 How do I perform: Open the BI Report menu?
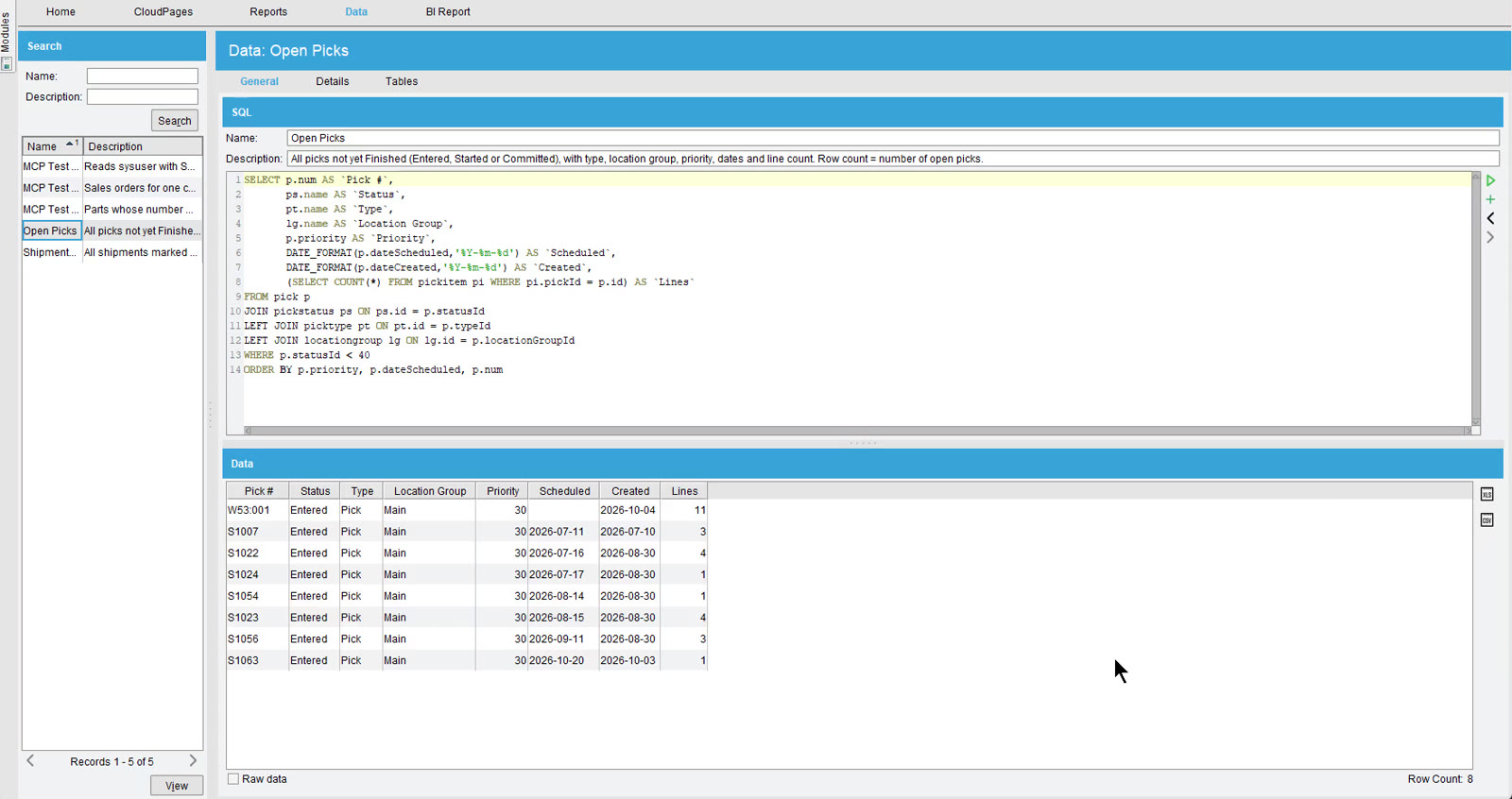click(448, 12)
